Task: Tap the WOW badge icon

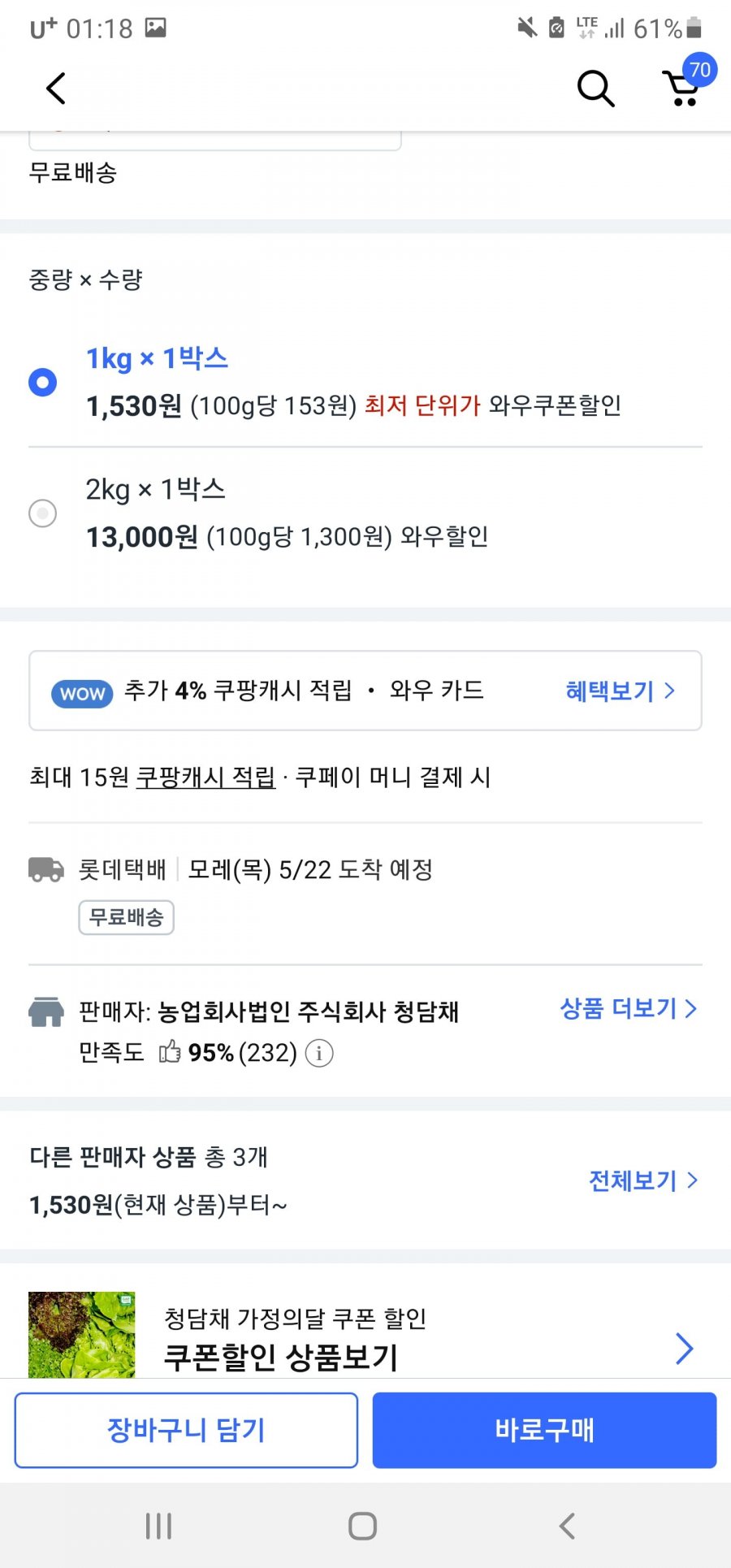Action: 82,693
